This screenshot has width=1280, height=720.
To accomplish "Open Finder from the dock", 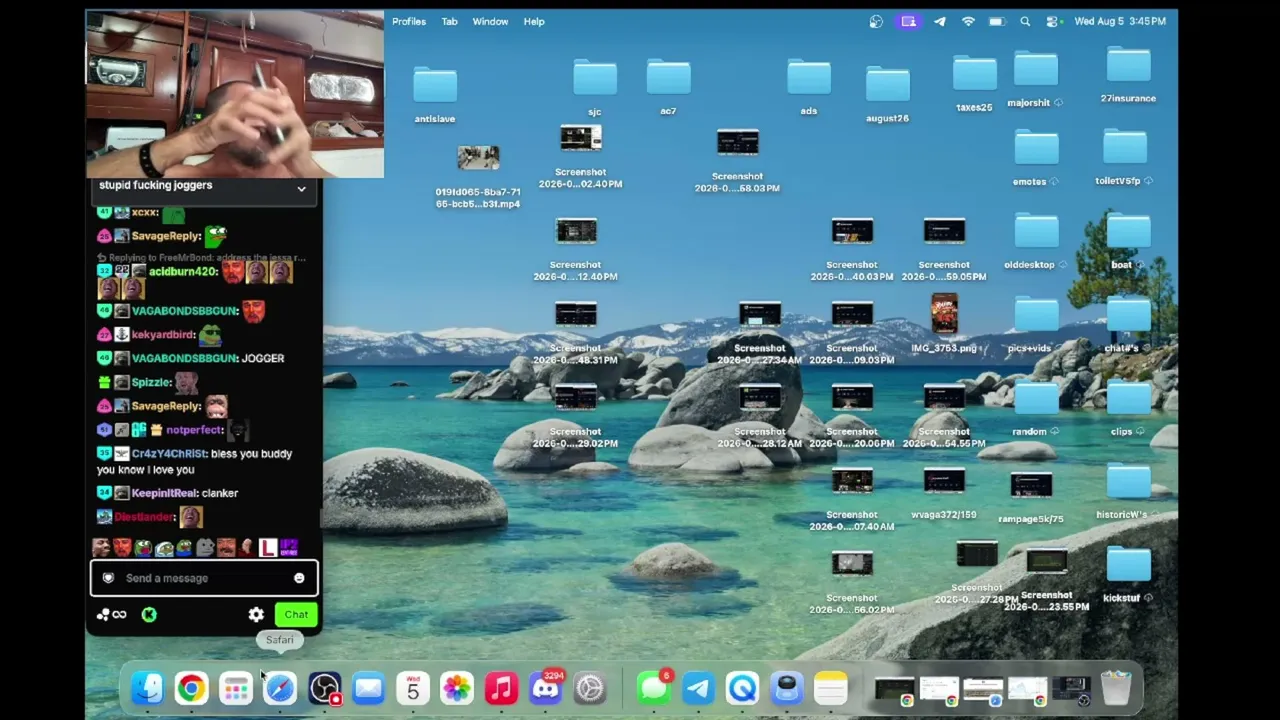I will 147,688.
